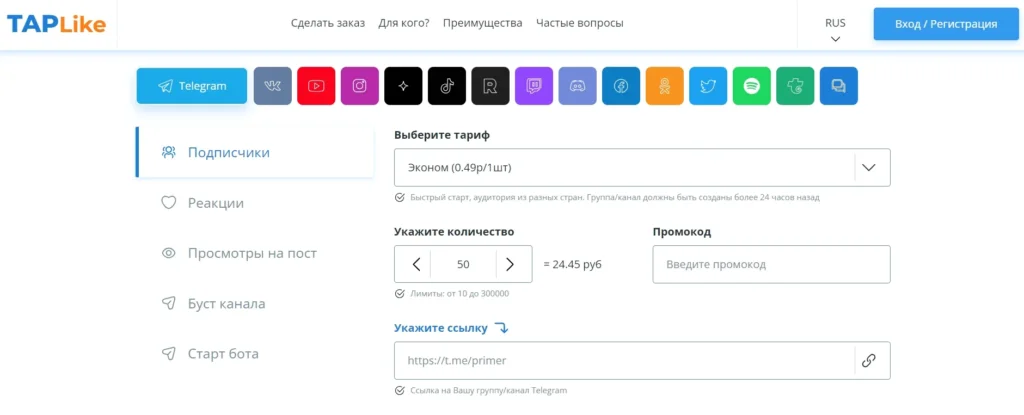This screenshot has height=415, width=1024.
Task: Go to Преимущества section
Action: click(483, 23)
